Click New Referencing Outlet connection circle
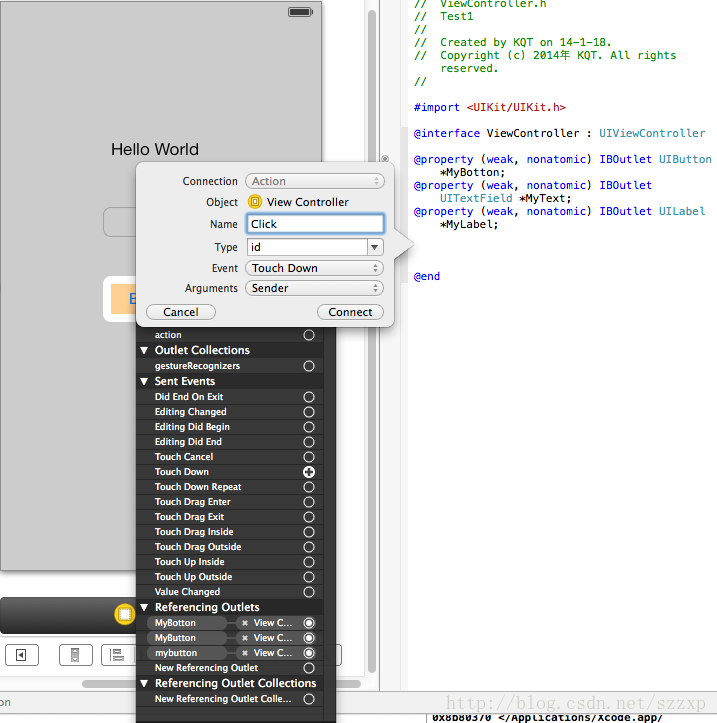The width and height of the screenshot is (717, 723). click(x=309, y=668)
